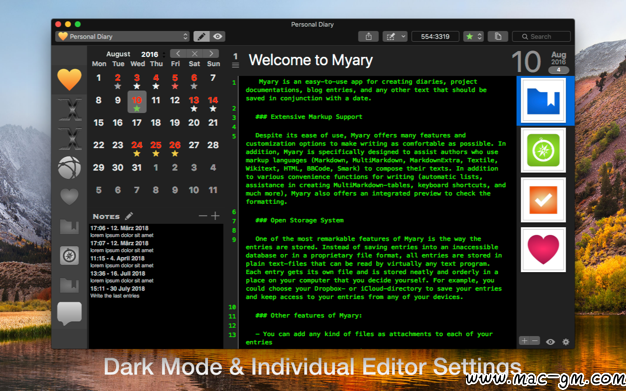The image size is (626, 391).
Task: Click the '### Extensive Markup Support' heading line
Action: pos(309,117)
